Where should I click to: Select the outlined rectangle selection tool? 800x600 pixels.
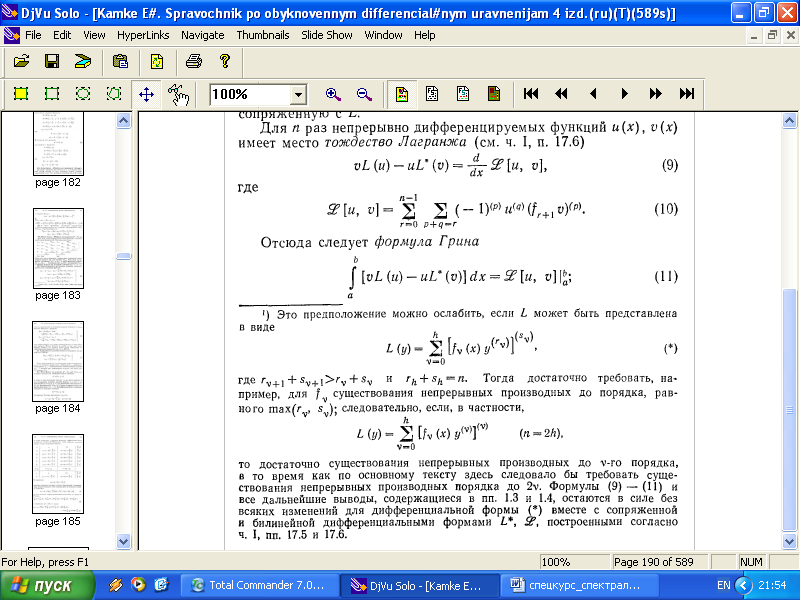52,94
